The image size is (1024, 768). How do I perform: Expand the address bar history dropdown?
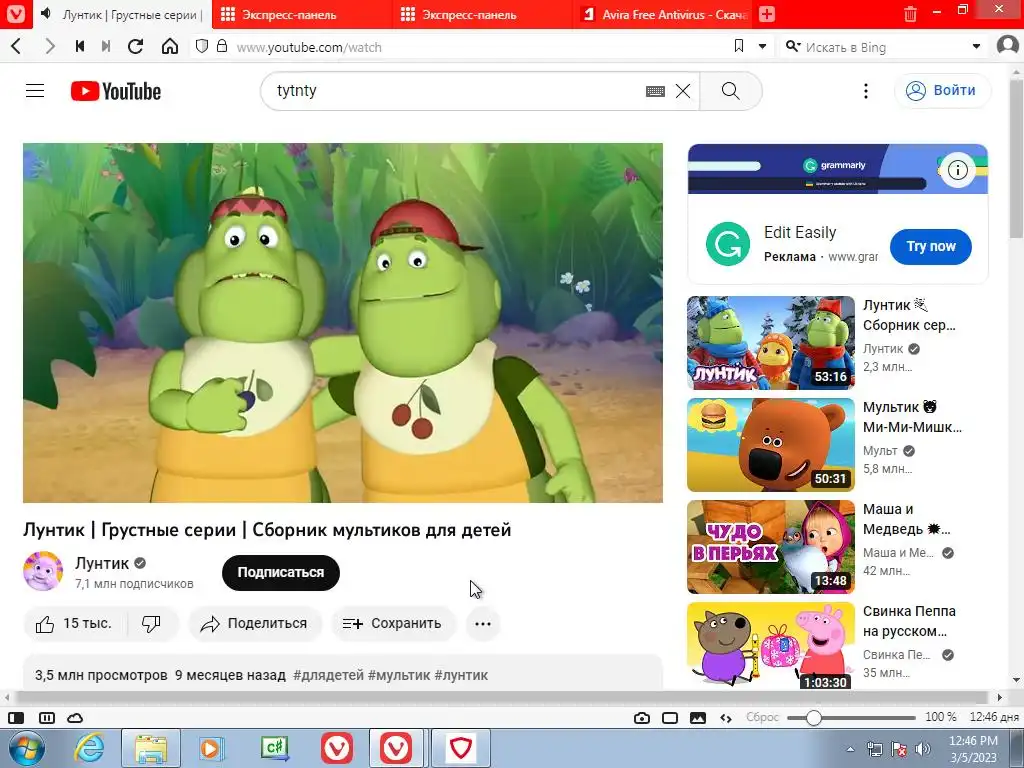point(762,46)
